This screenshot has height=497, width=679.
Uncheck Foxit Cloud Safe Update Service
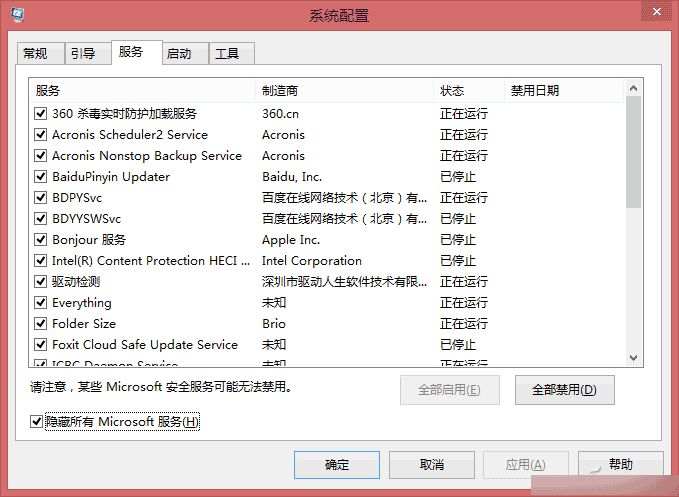tap(40, 345)
